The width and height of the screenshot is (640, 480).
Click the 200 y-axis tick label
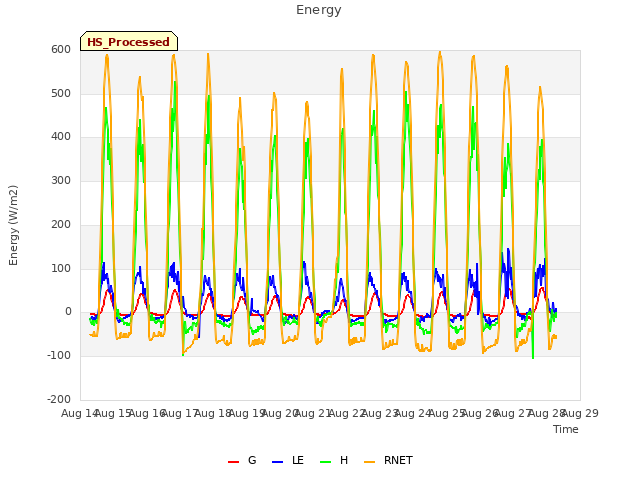(x=61, y=224)
